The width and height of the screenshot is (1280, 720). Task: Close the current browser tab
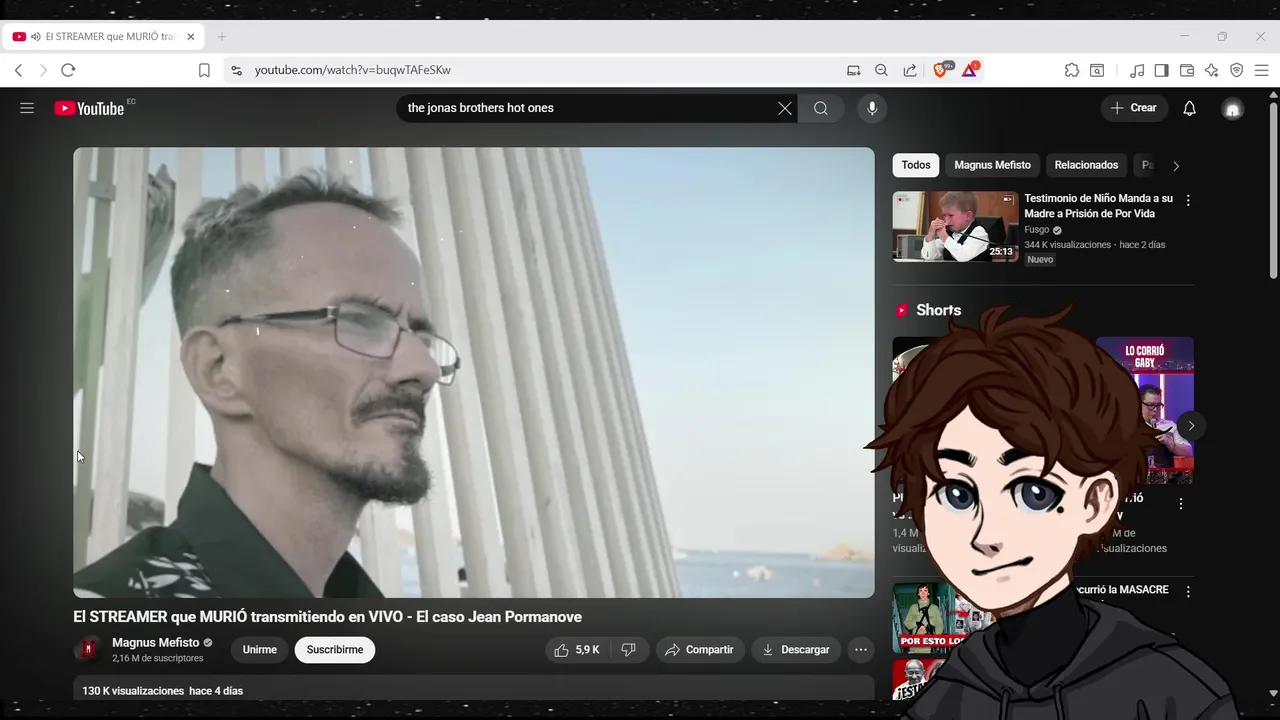[191, 37]
